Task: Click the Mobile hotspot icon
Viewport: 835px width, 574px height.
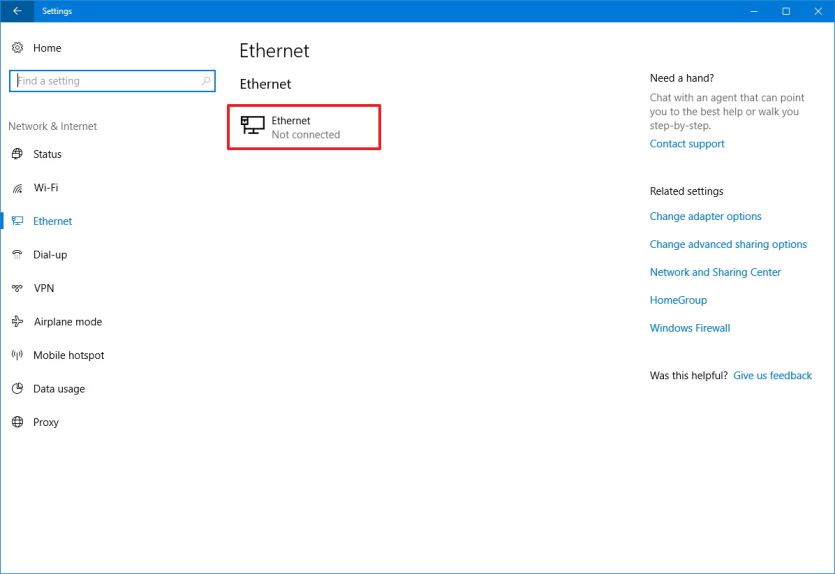Action: click(17, 355)
